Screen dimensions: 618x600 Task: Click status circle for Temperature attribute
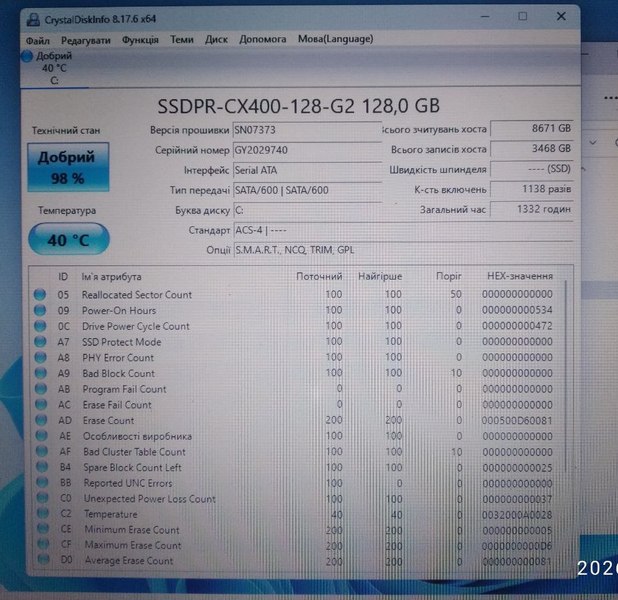pyautogui.click(x=40, y=514)
